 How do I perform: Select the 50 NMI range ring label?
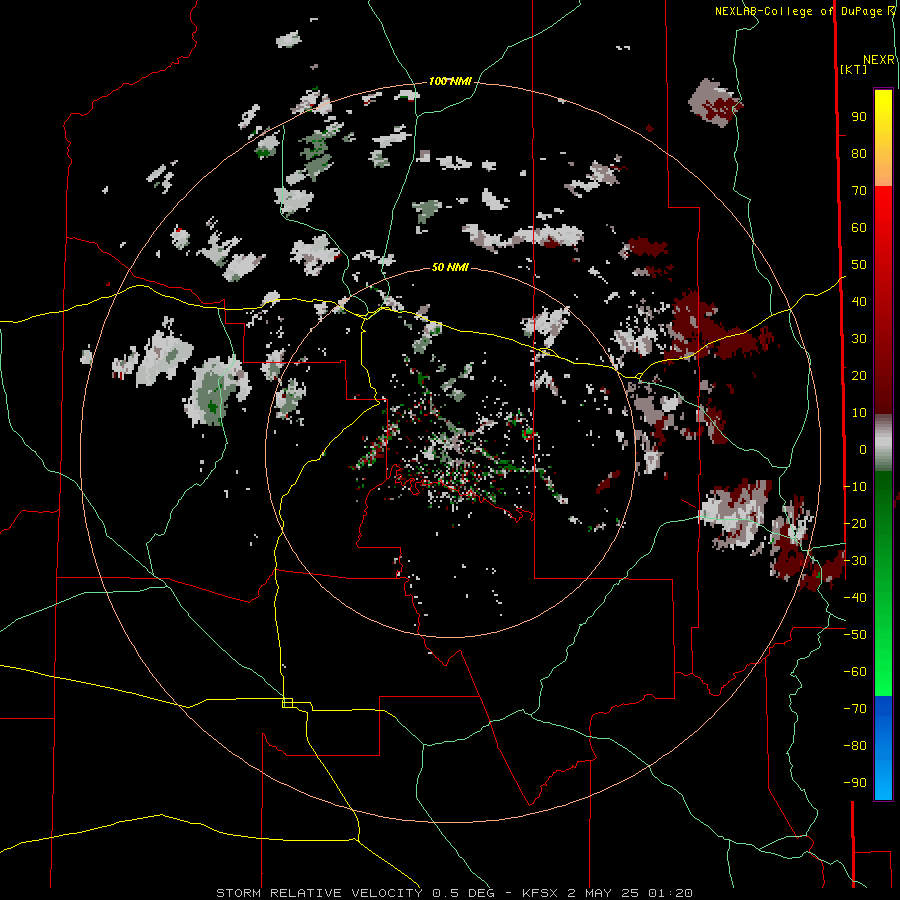tap(450, 267)
